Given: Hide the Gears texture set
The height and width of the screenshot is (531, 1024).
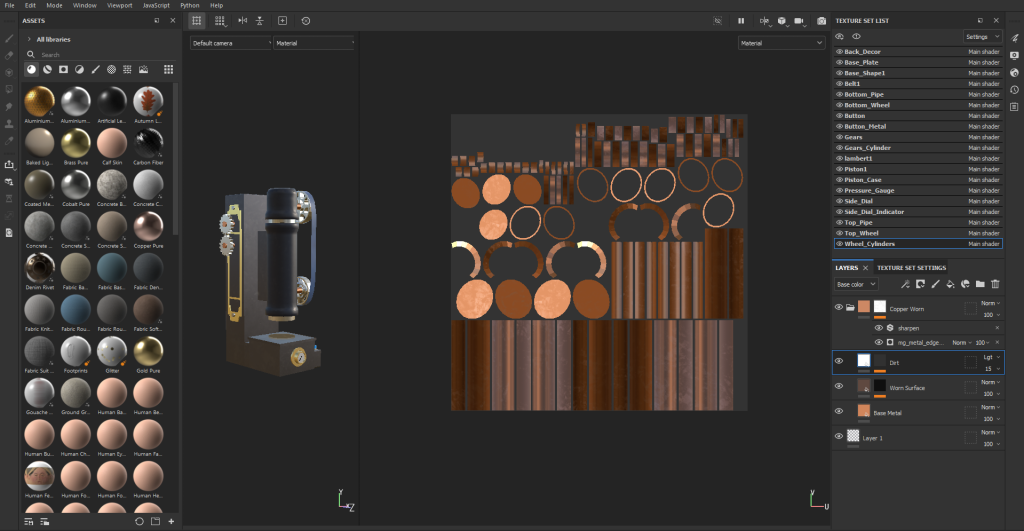Looking at the screenshot, I should point(839,137).
